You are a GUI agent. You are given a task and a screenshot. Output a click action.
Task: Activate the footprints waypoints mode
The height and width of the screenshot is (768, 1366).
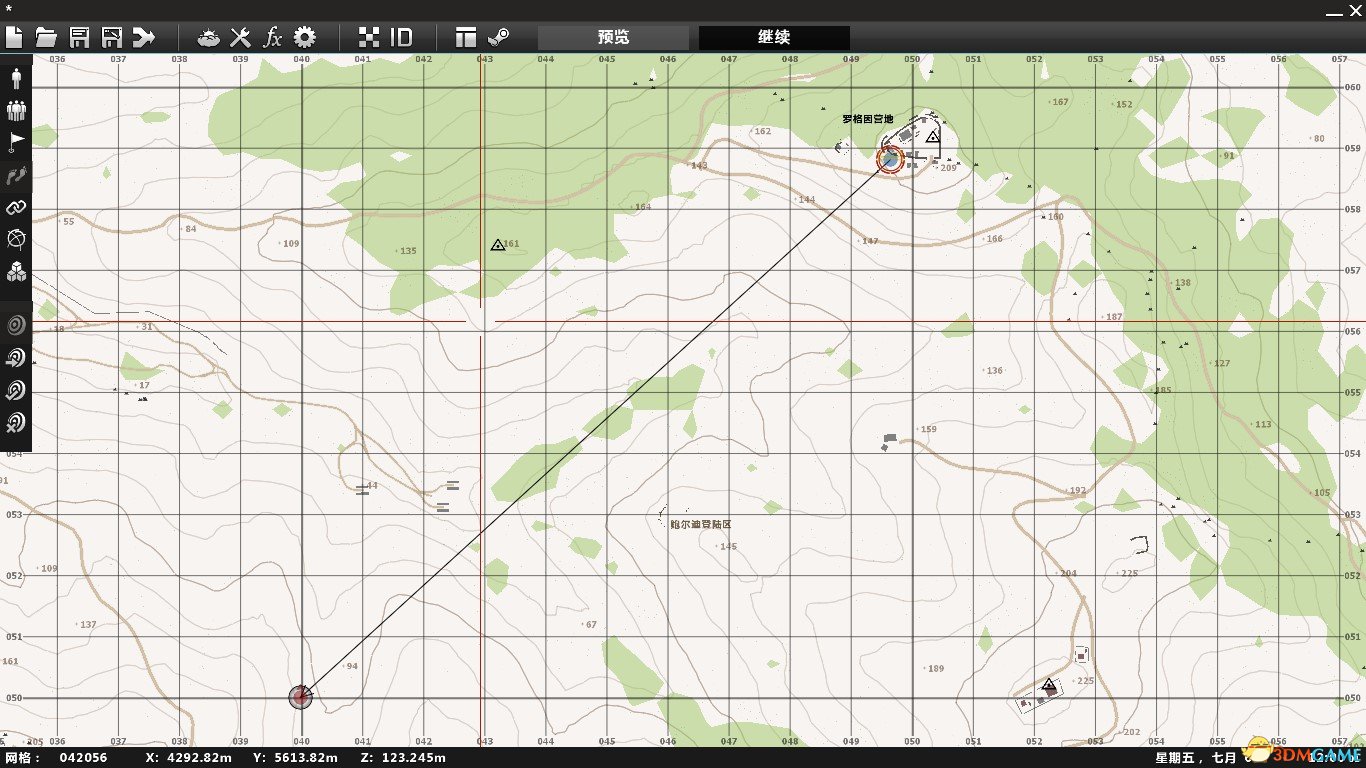click(16, 176)
